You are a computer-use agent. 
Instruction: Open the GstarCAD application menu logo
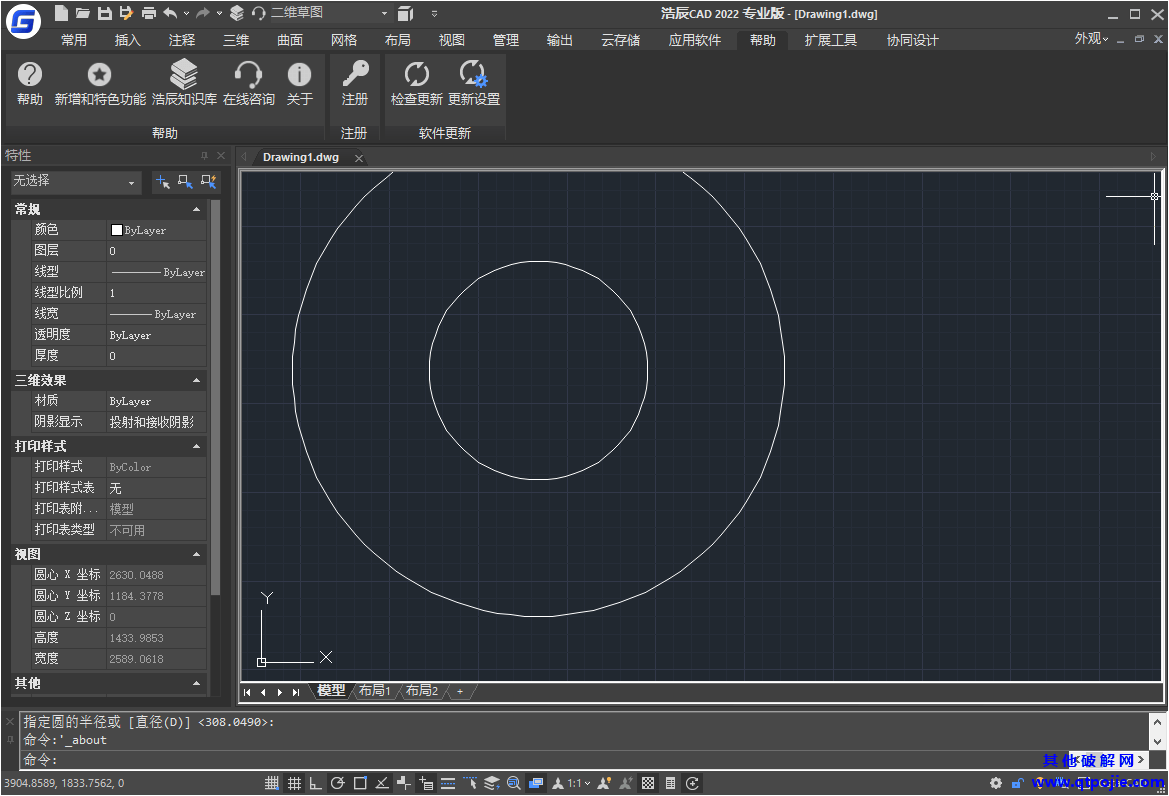click(x=24, y=21)
